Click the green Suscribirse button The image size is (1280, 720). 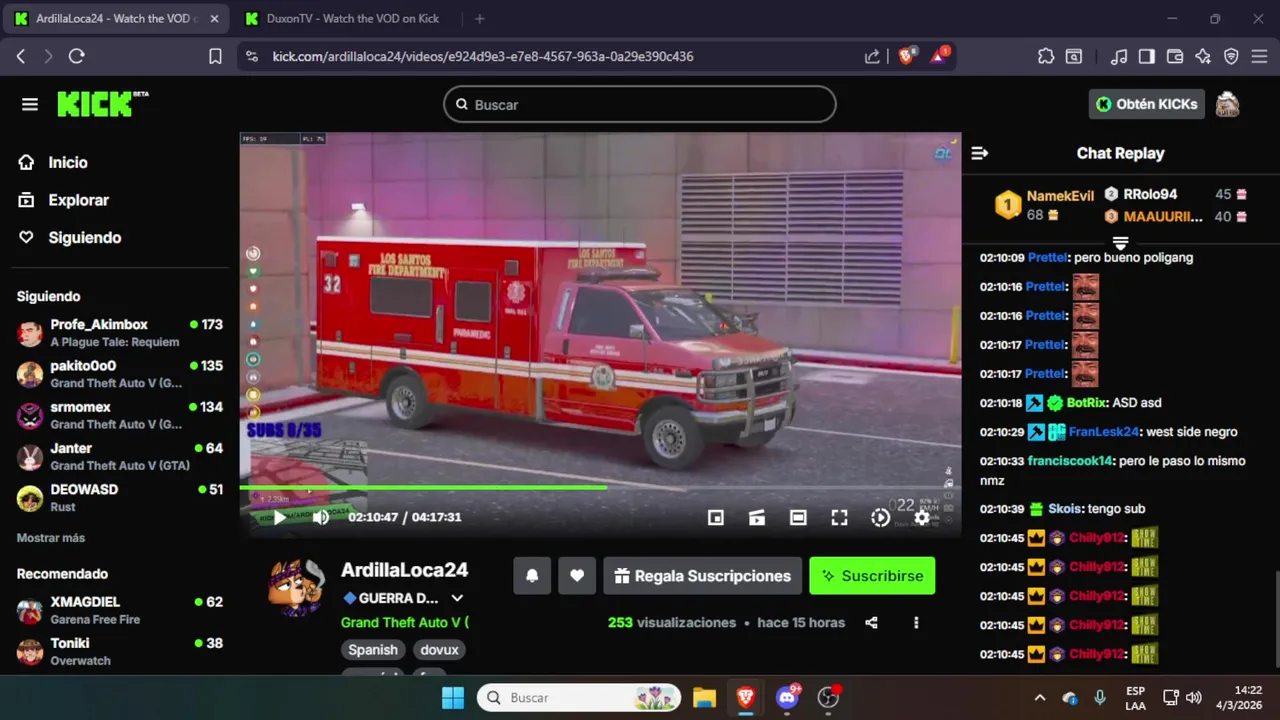click(x=872, y=576)
